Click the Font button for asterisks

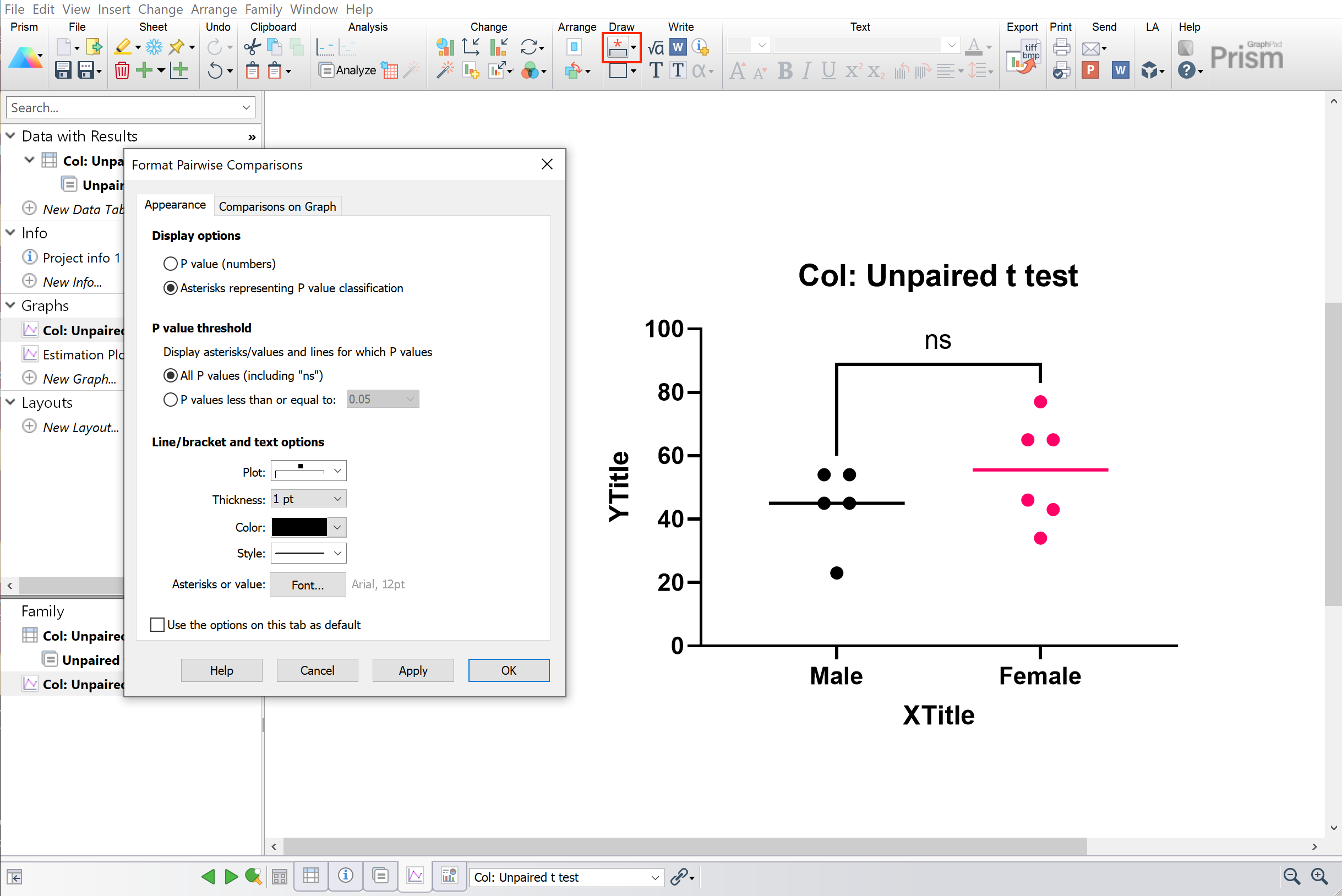point(306,585)
